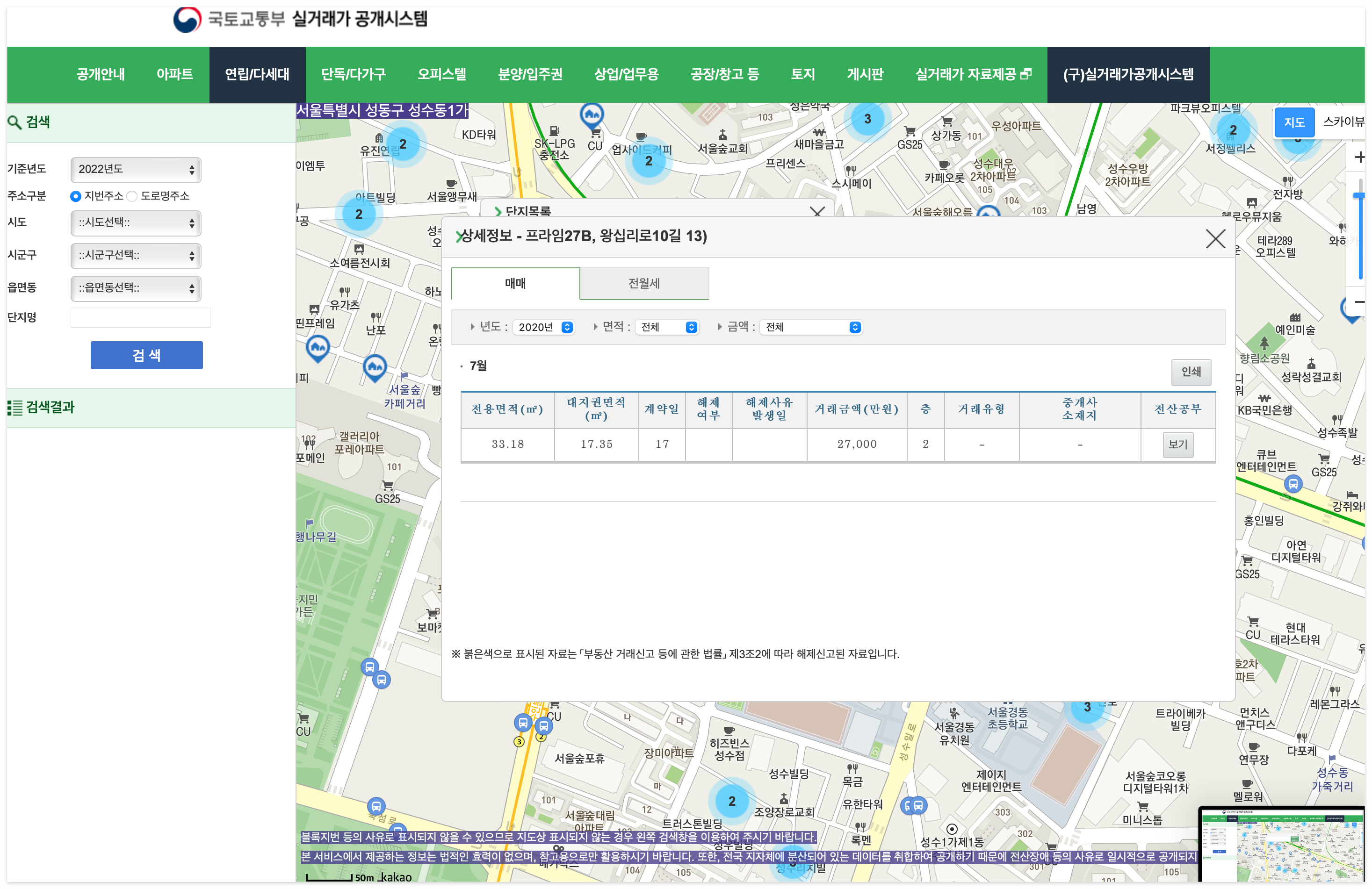Open the 시군구선택 dropdown

[136, 255]
